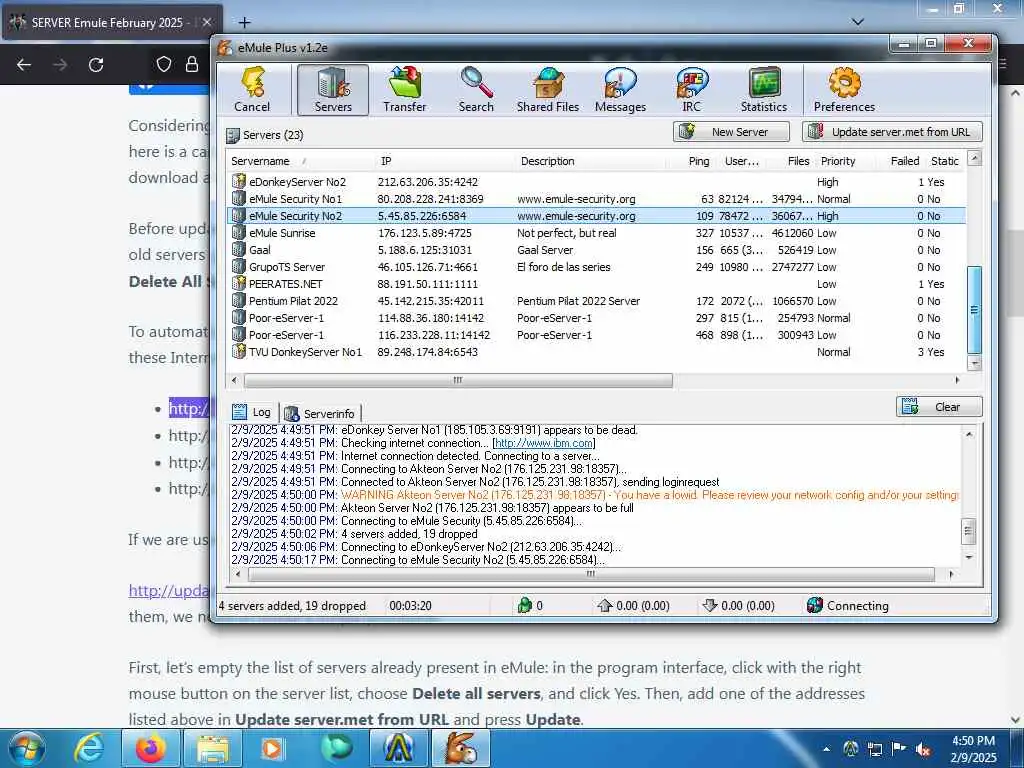This screenshot has width=1024, height=768.
Task: Open the Shared Files toolbar page
Action: point(548,90)
